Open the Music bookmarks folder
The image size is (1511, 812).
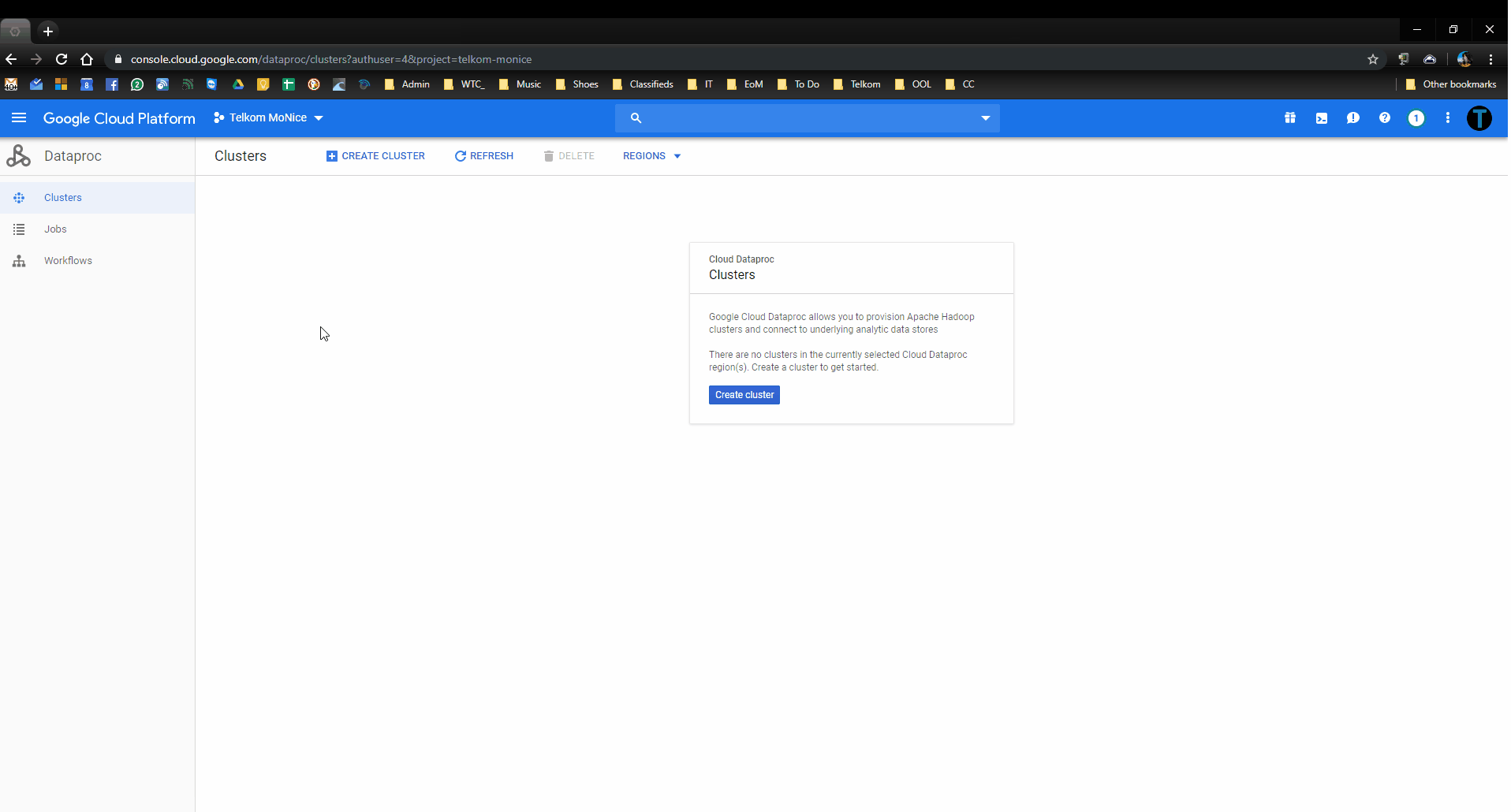[520, 84]
